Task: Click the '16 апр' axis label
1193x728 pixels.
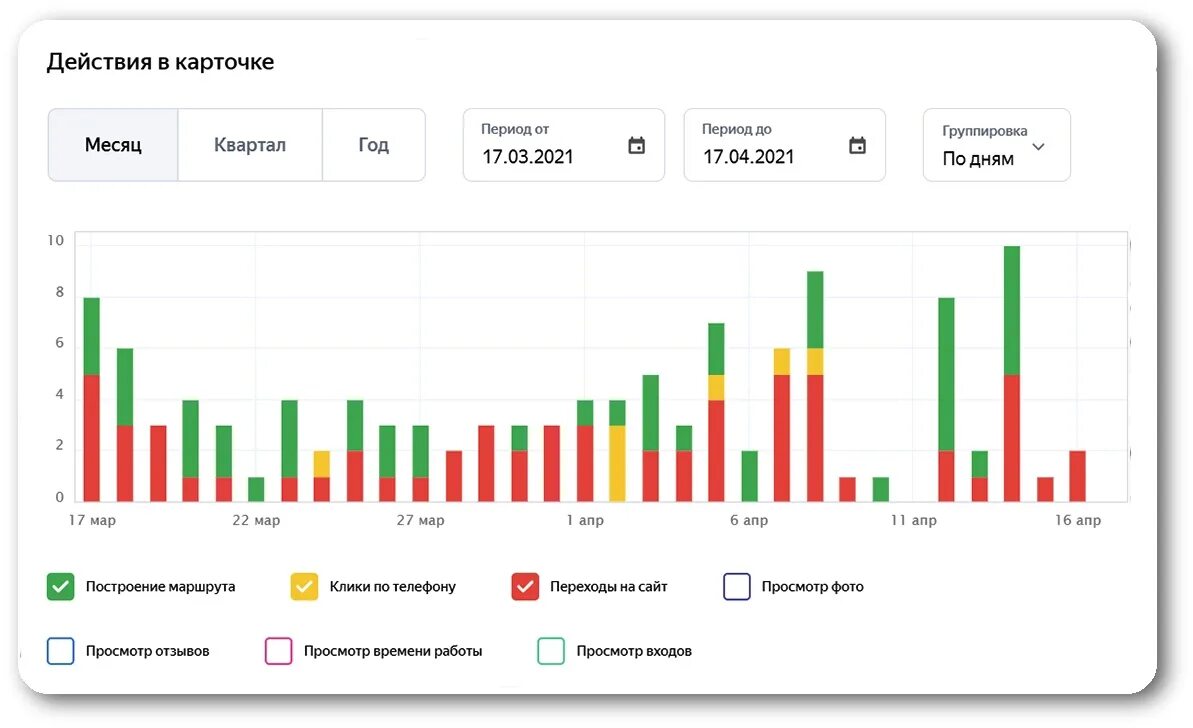Action: coord(1078,520)
